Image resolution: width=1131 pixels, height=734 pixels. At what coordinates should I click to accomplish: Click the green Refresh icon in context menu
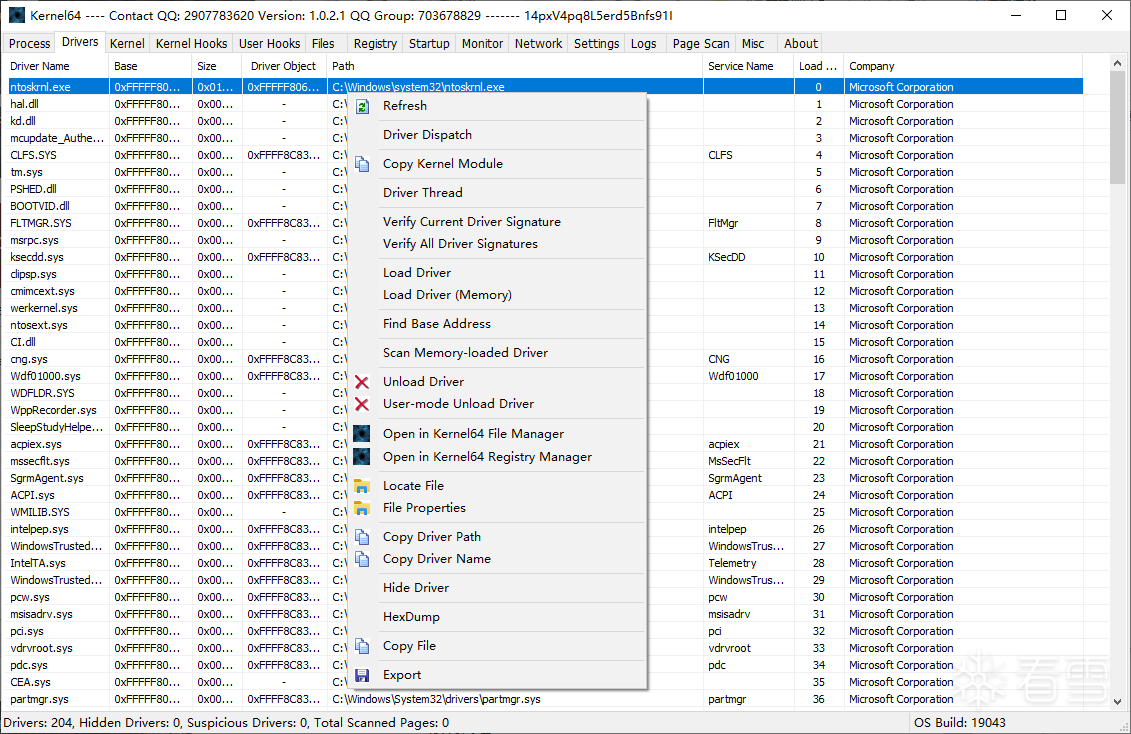[362, 106]
